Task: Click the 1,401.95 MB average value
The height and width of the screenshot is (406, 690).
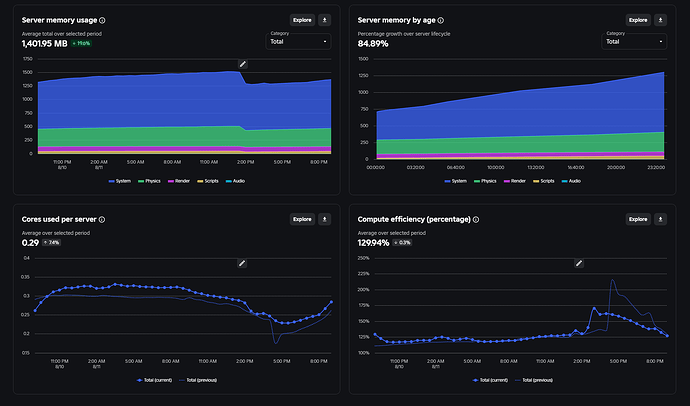Action: (44, 44)
